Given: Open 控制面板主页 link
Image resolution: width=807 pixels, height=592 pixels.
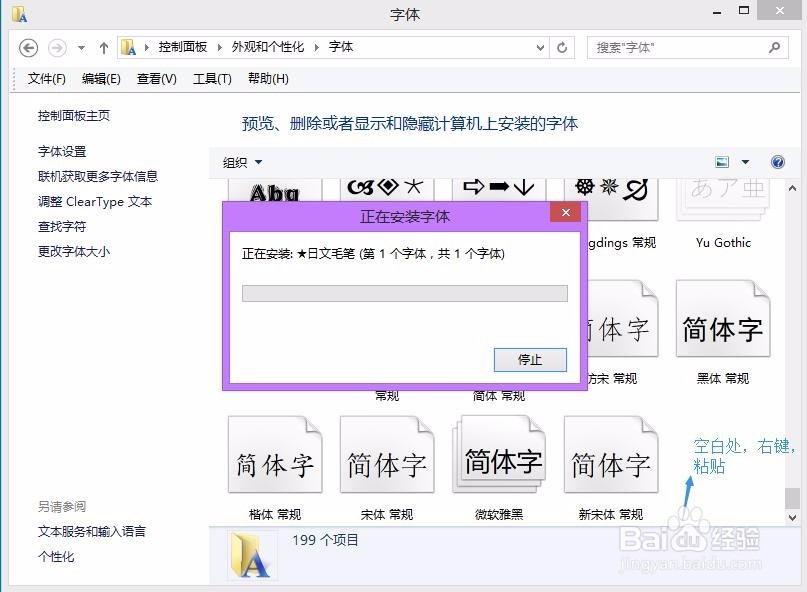Looking at the screenshot, I should 74,116.
